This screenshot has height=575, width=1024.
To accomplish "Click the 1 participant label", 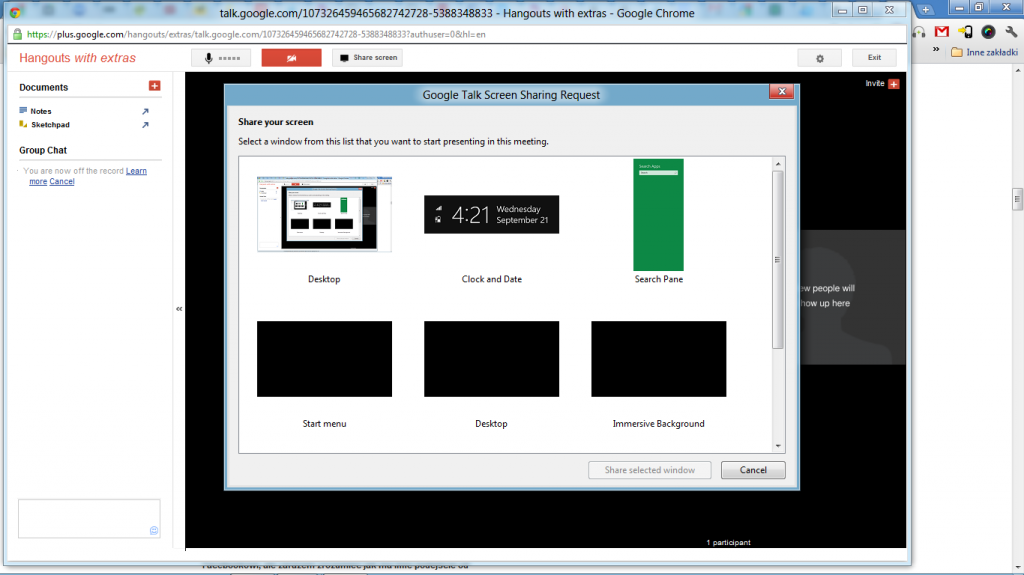I will pyautogui.click(x=728, y=542).
